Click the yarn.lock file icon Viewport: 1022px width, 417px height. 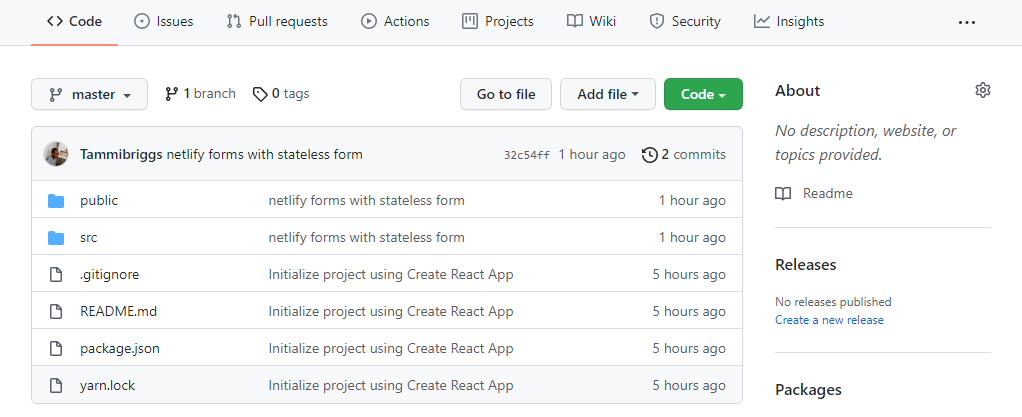56,386
